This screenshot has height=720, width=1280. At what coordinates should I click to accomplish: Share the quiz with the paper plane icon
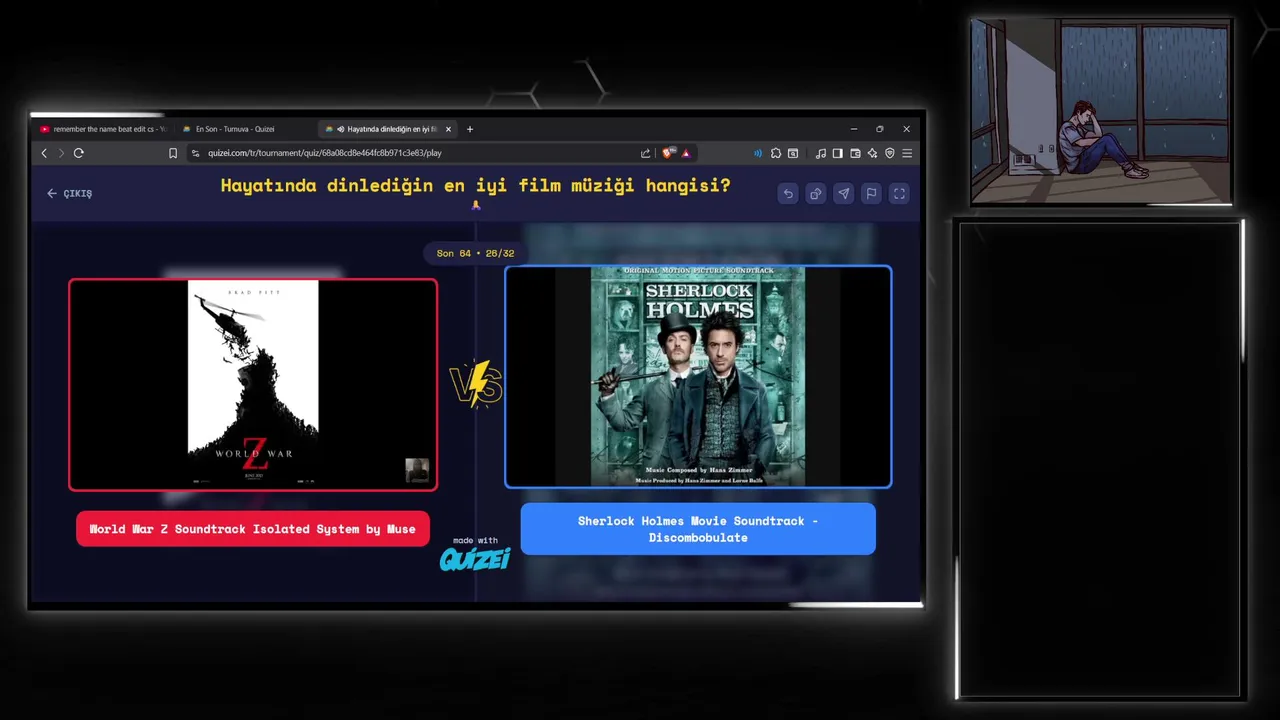[844, 194]
